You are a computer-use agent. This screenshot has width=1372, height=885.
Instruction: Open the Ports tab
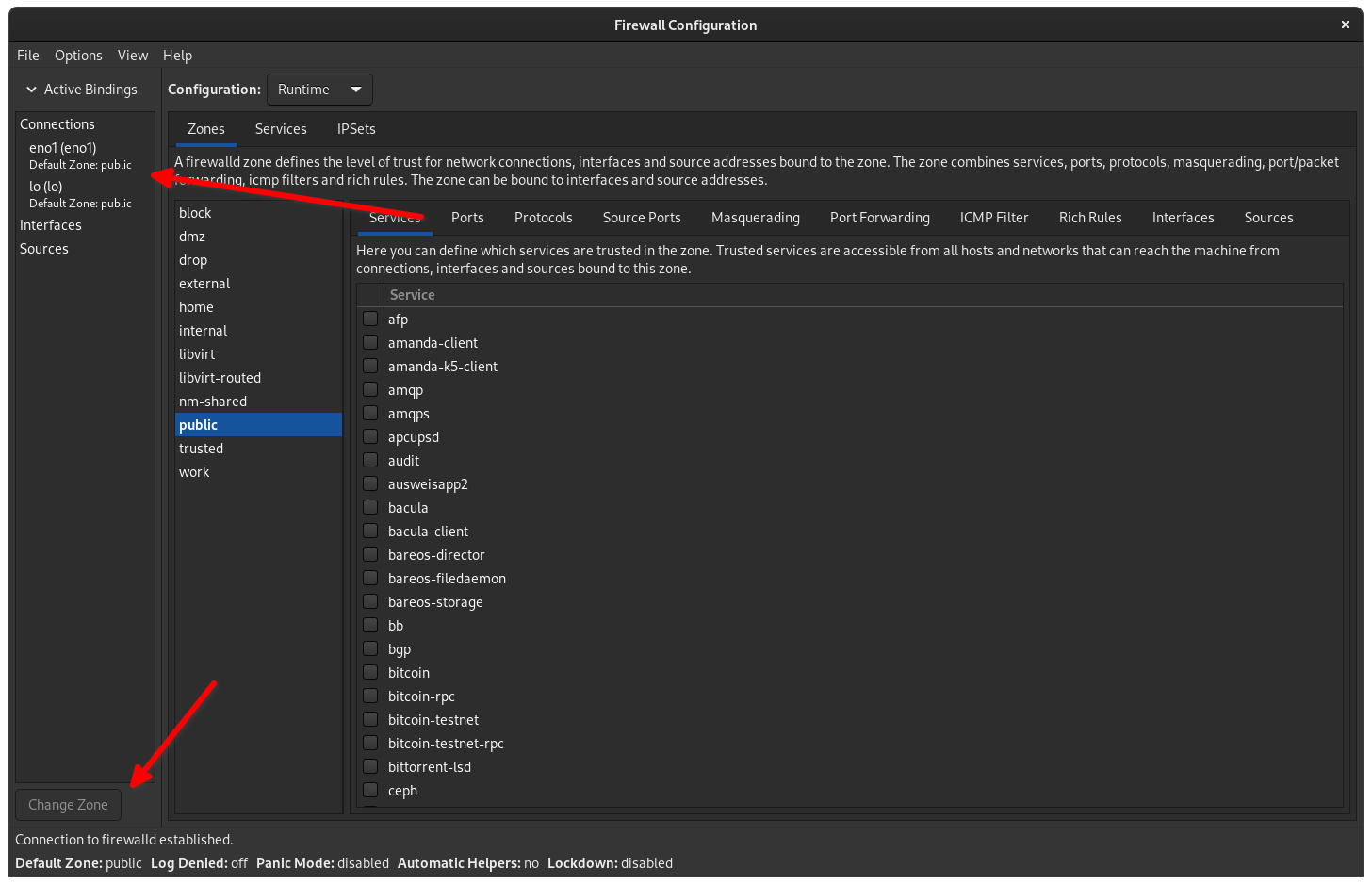click(x=467, y=218)
